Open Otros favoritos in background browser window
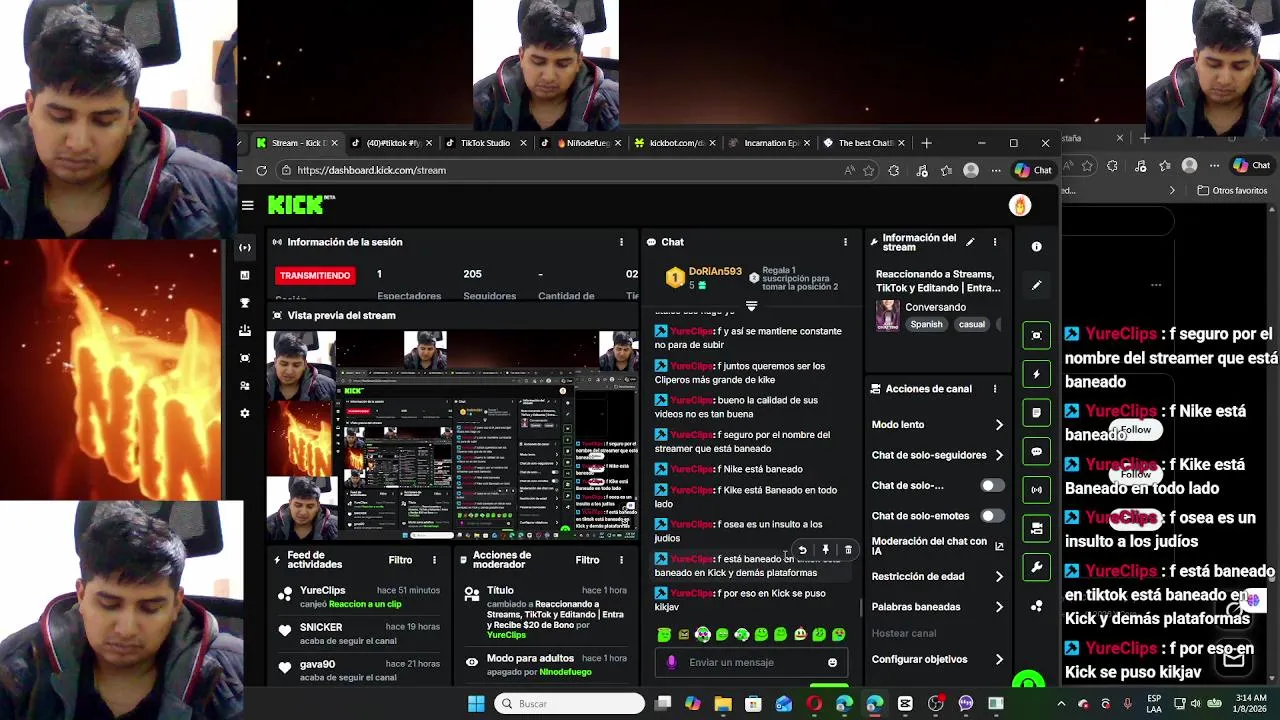 [1232, 190]
